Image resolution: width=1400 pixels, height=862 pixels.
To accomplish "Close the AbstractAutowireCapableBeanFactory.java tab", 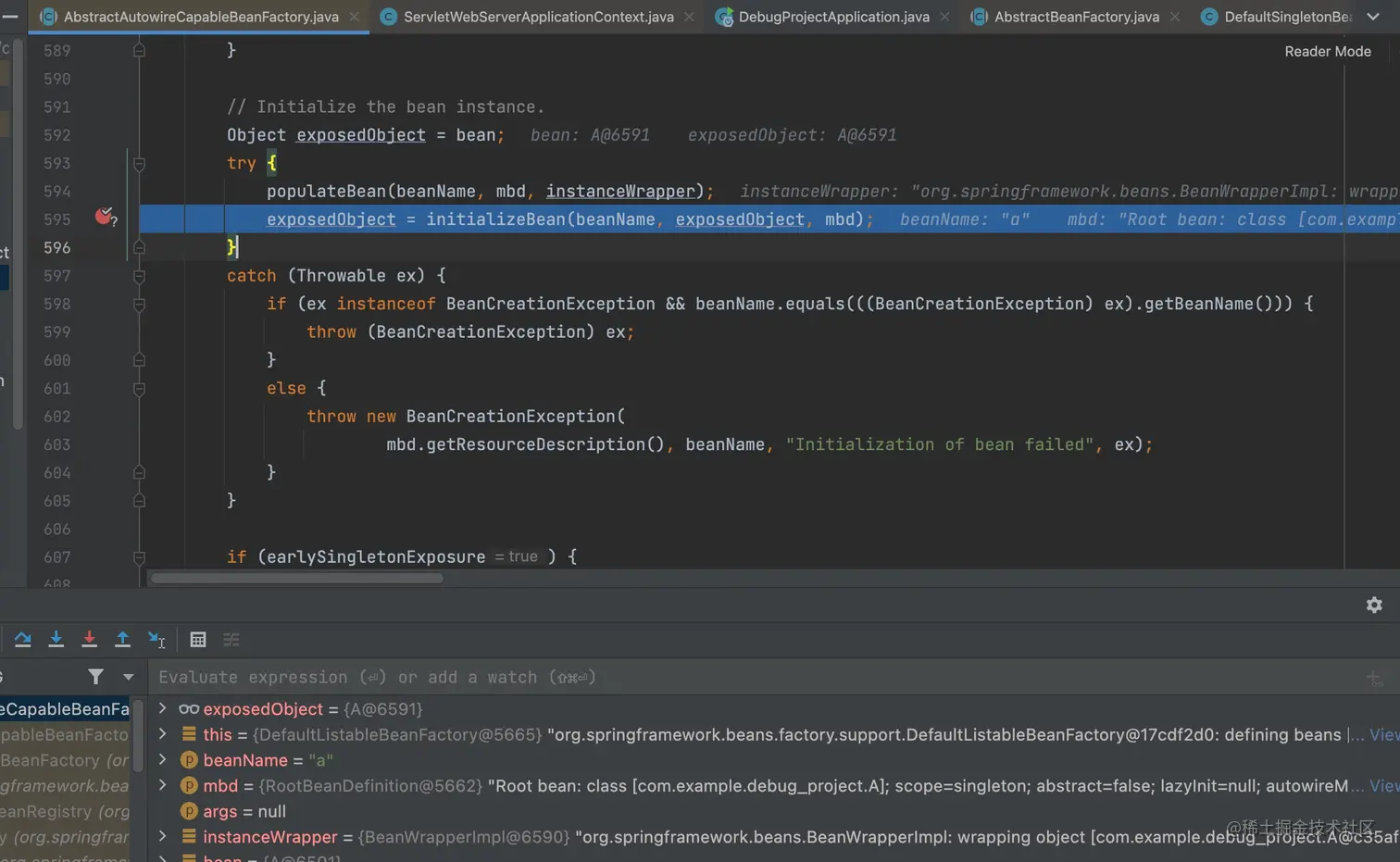I will [355, 17].
